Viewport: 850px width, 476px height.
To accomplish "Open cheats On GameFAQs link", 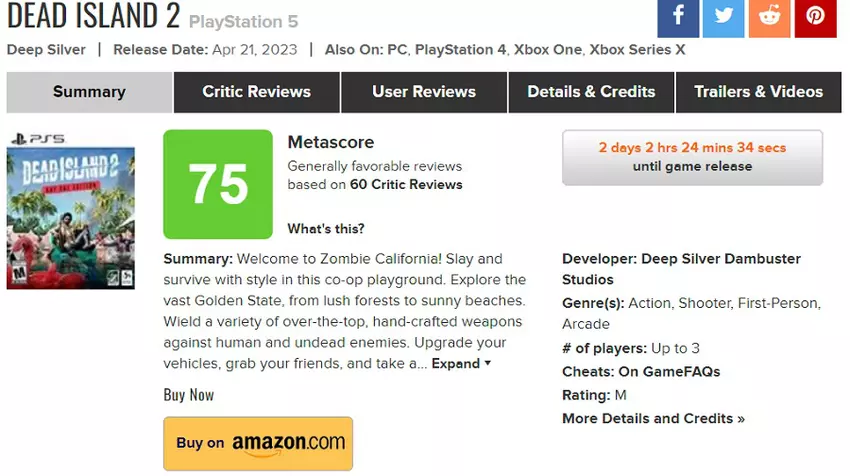I will [x=669, y=371].
